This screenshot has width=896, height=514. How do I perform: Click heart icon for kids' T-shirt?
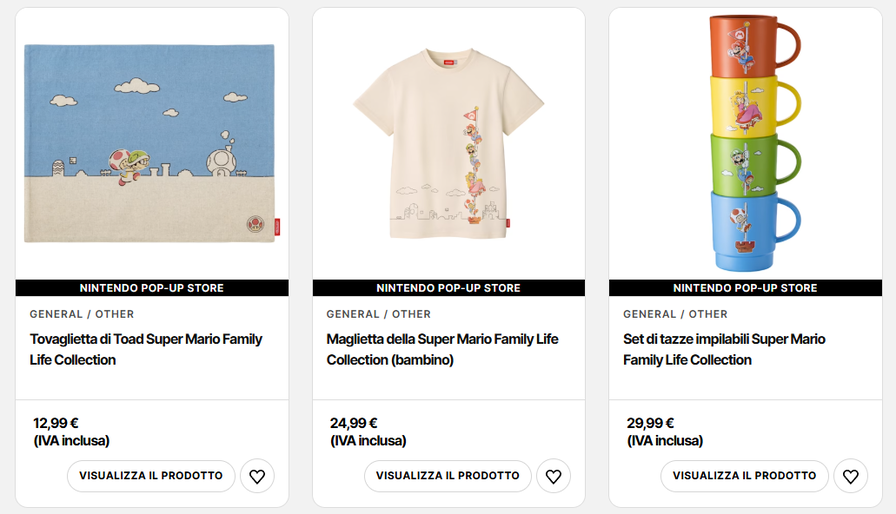click(553, 476)
